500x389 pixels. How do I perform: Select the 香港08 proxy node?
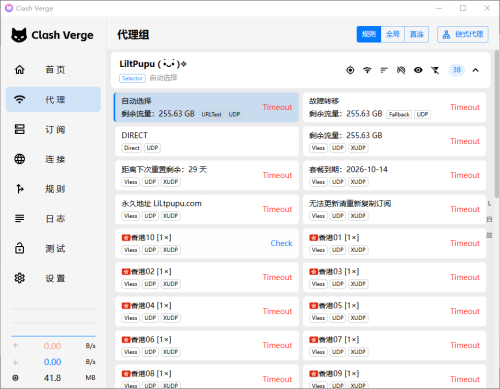(207, 376)
